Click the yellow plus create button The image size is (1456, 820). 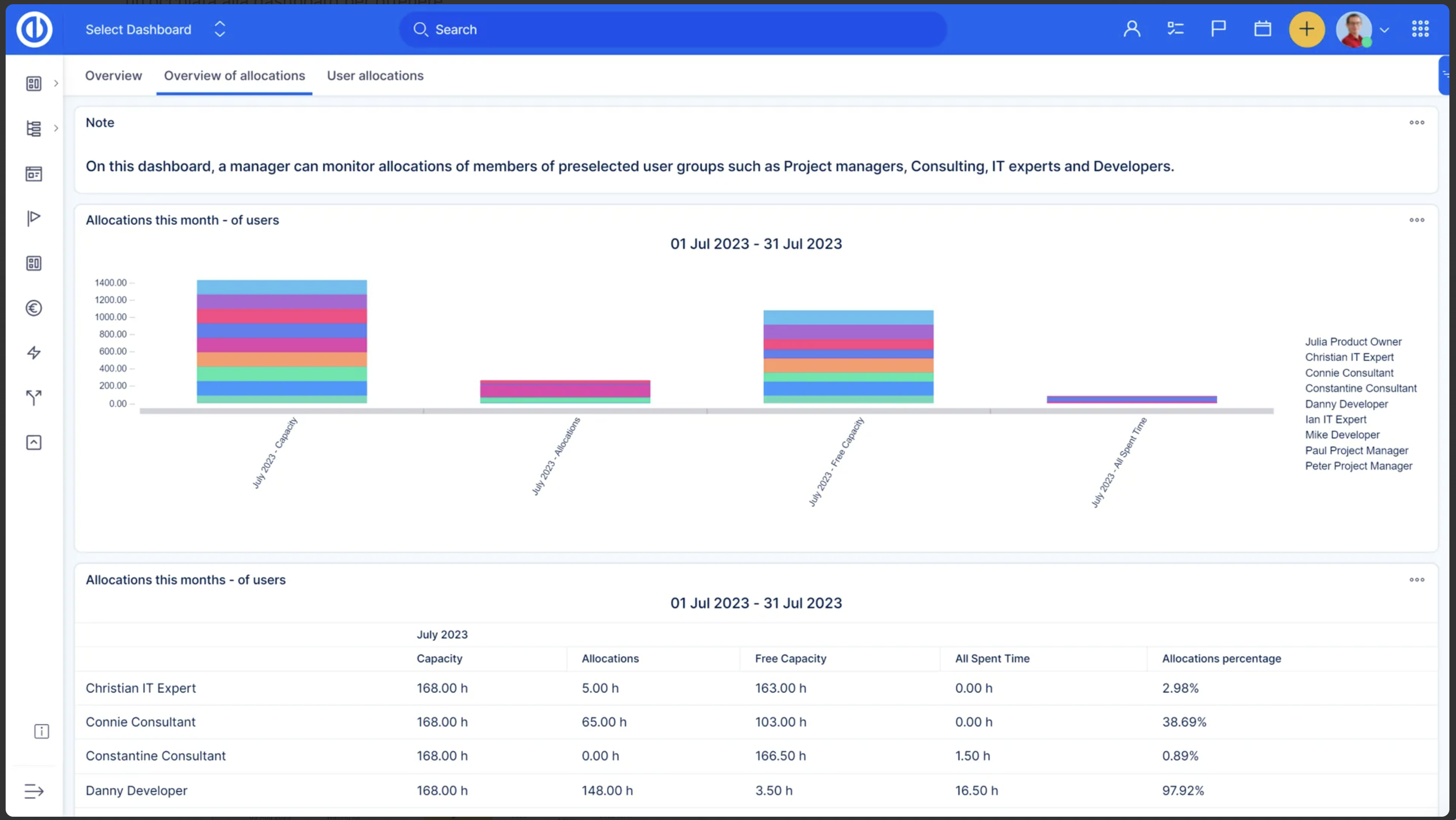1307,29
